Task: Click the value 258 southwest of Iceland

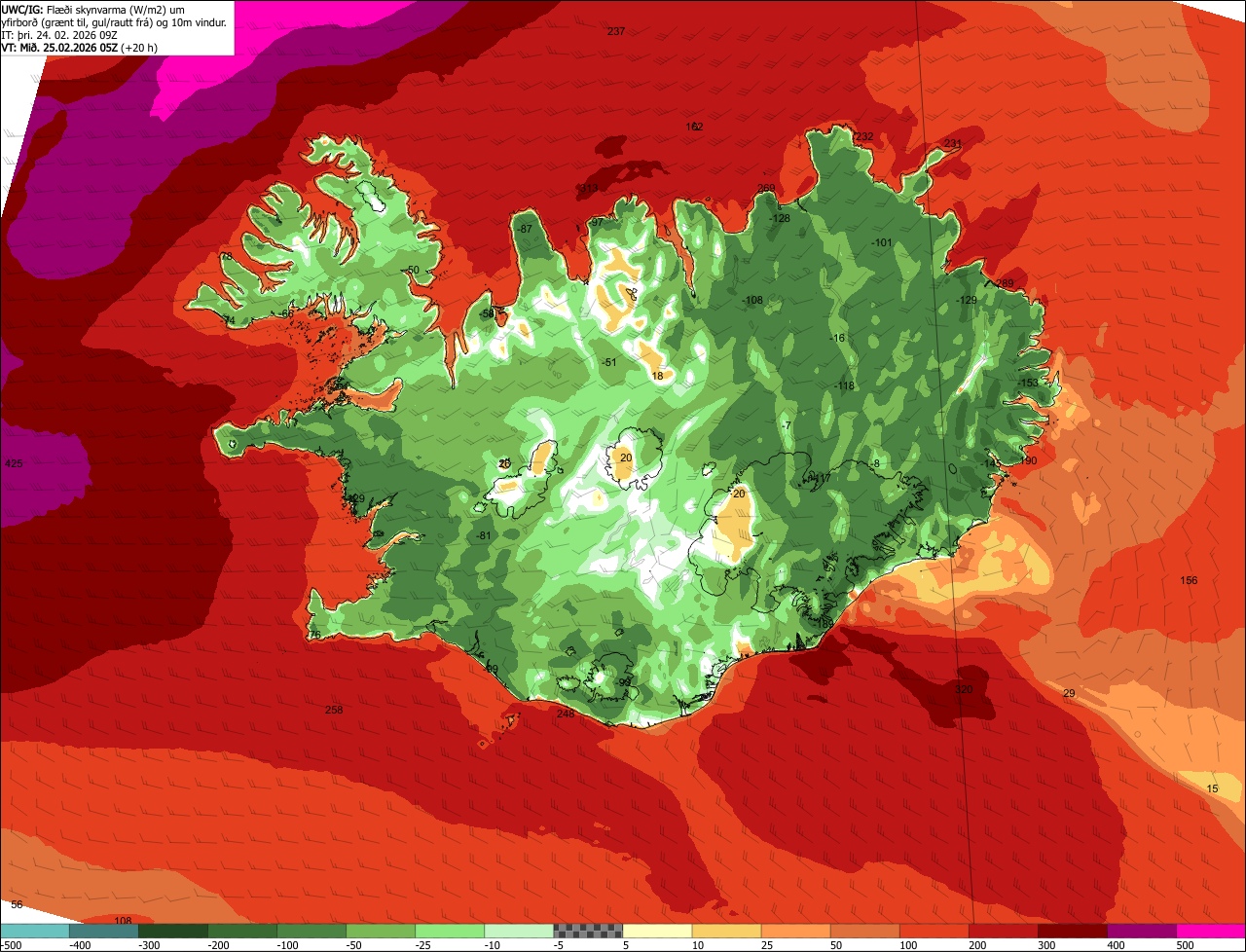Action: [x=334, y=710]
